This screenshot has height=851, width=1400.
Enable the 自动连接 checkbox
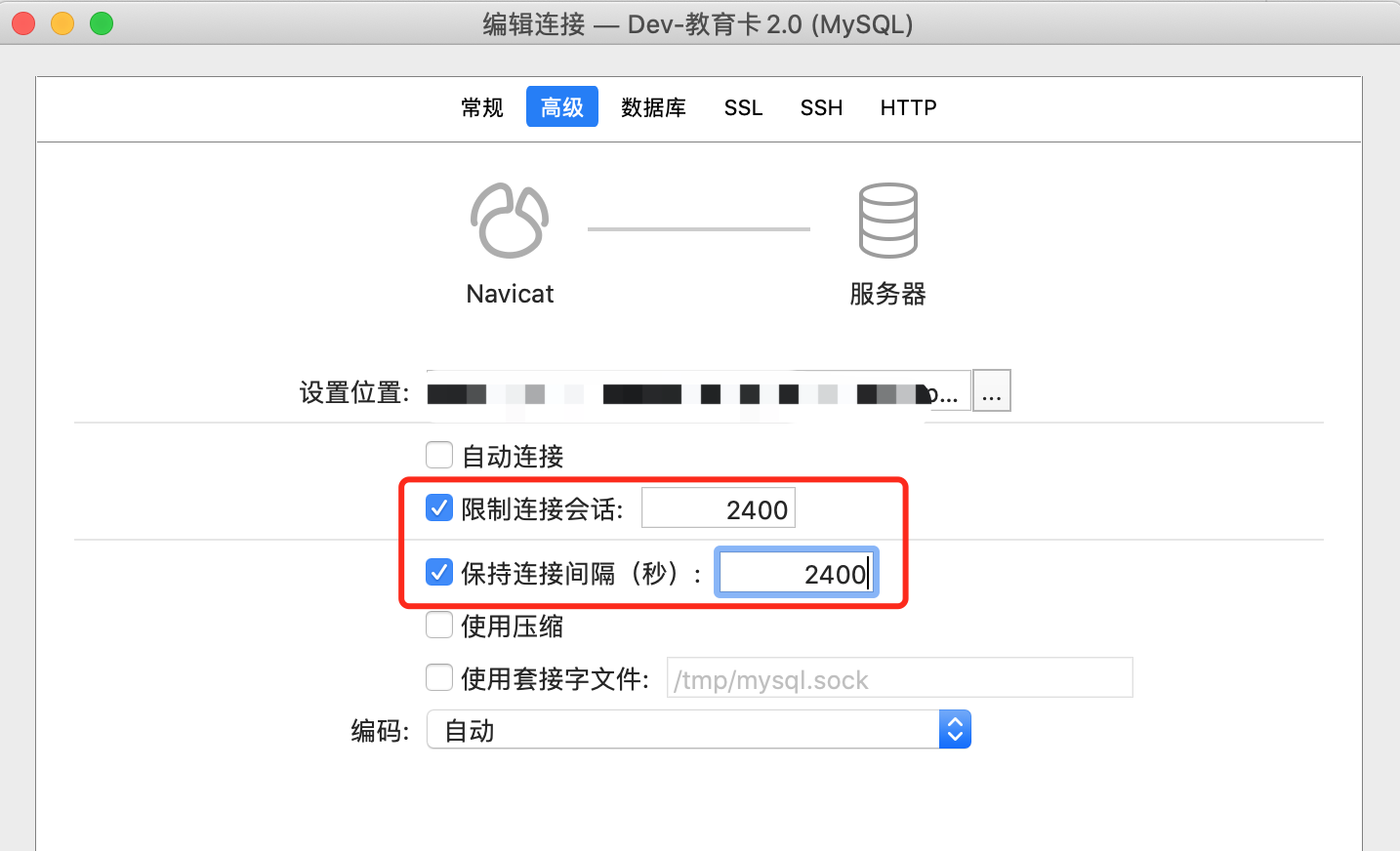[x=439, y=455]
